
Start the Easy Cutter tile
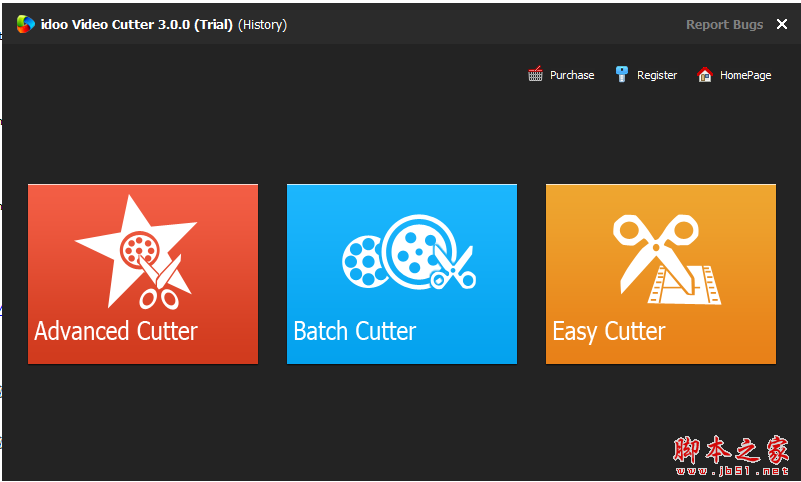point(661,274)
